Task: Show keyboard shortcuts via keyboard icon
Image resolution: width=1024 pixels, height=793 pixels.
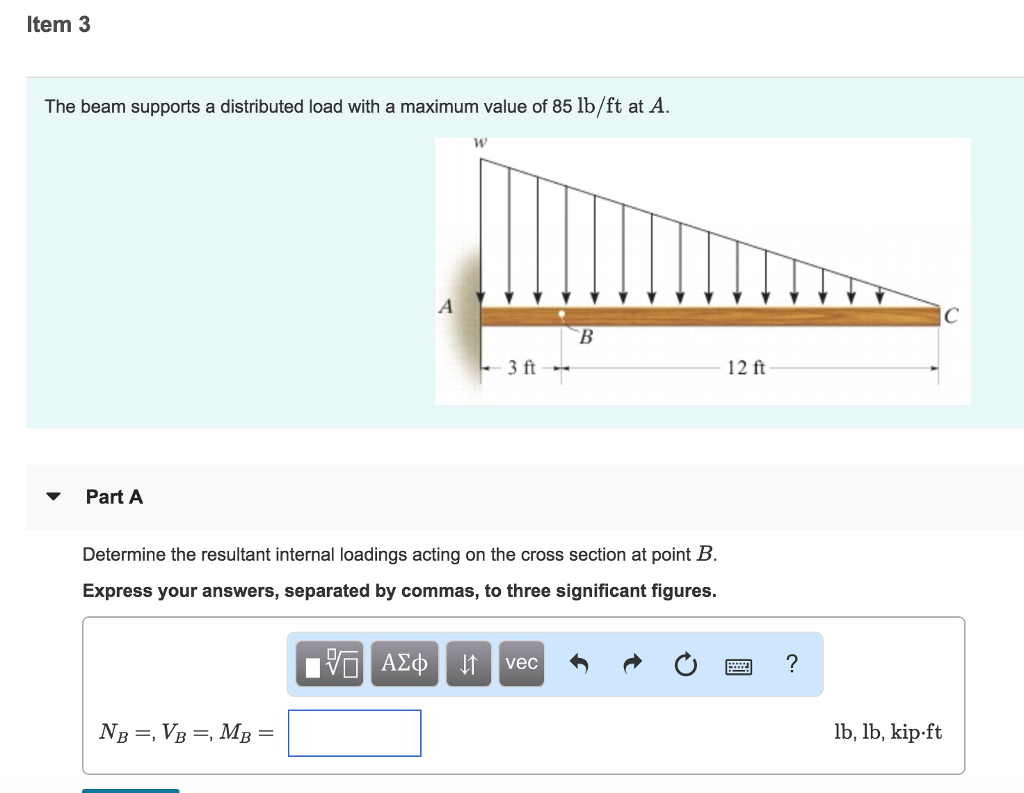Action: (739, 664)
